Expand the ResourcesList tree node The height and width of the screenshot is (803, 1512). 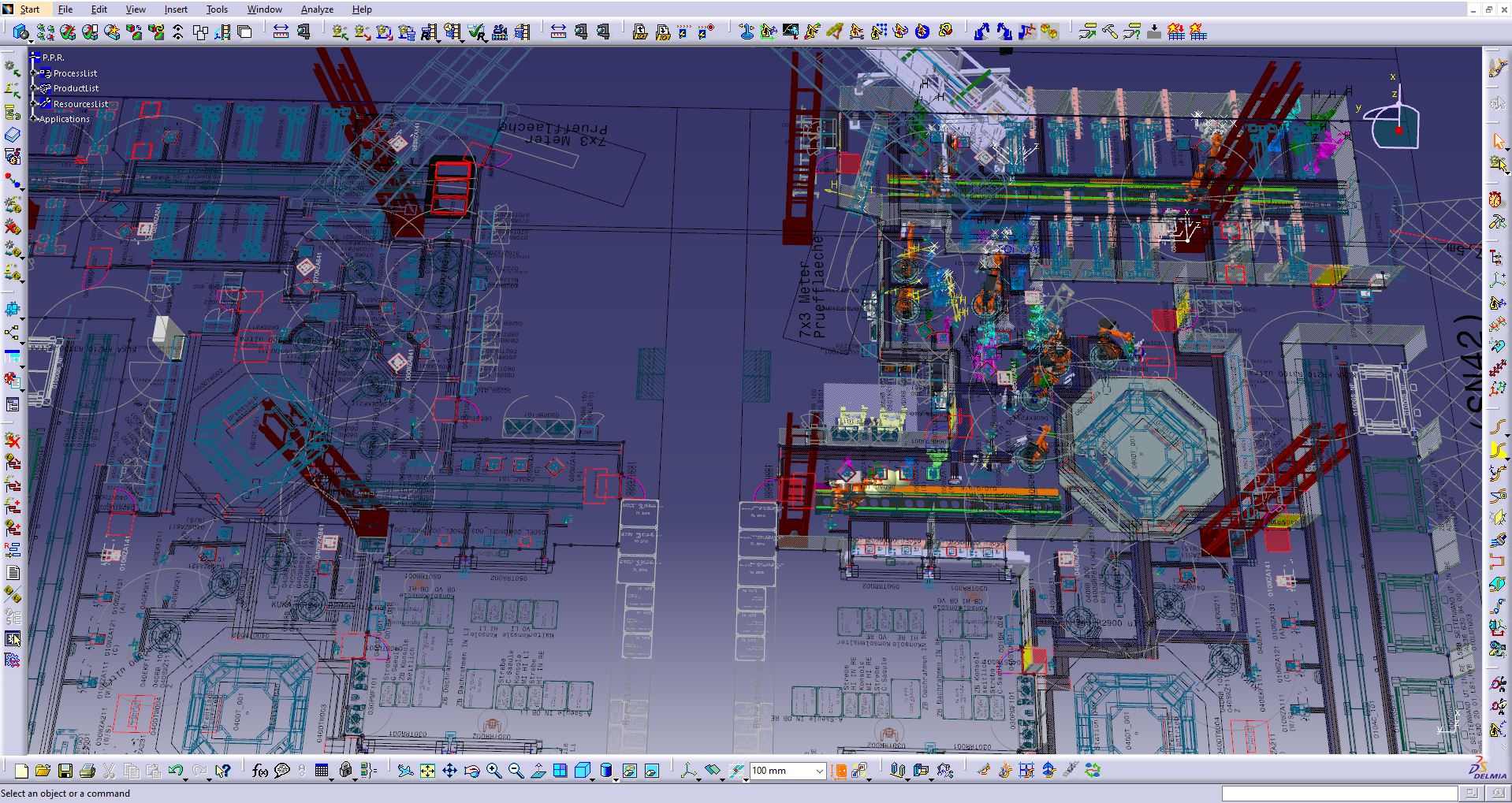[x=35, y=103]
